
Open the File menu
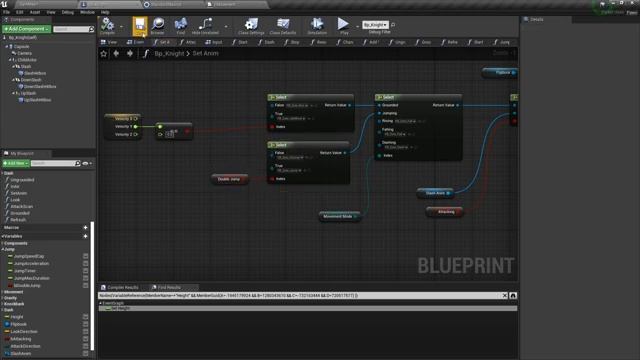(x=7, y=12)
